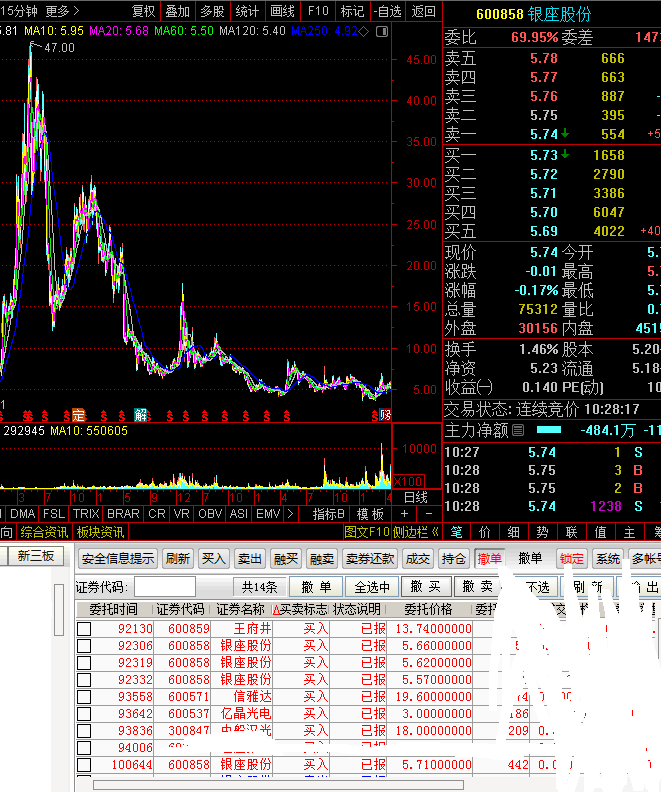Click 多股 in chart toolbar
This screenshot has height=792, width=661.
tap(212, 11)
